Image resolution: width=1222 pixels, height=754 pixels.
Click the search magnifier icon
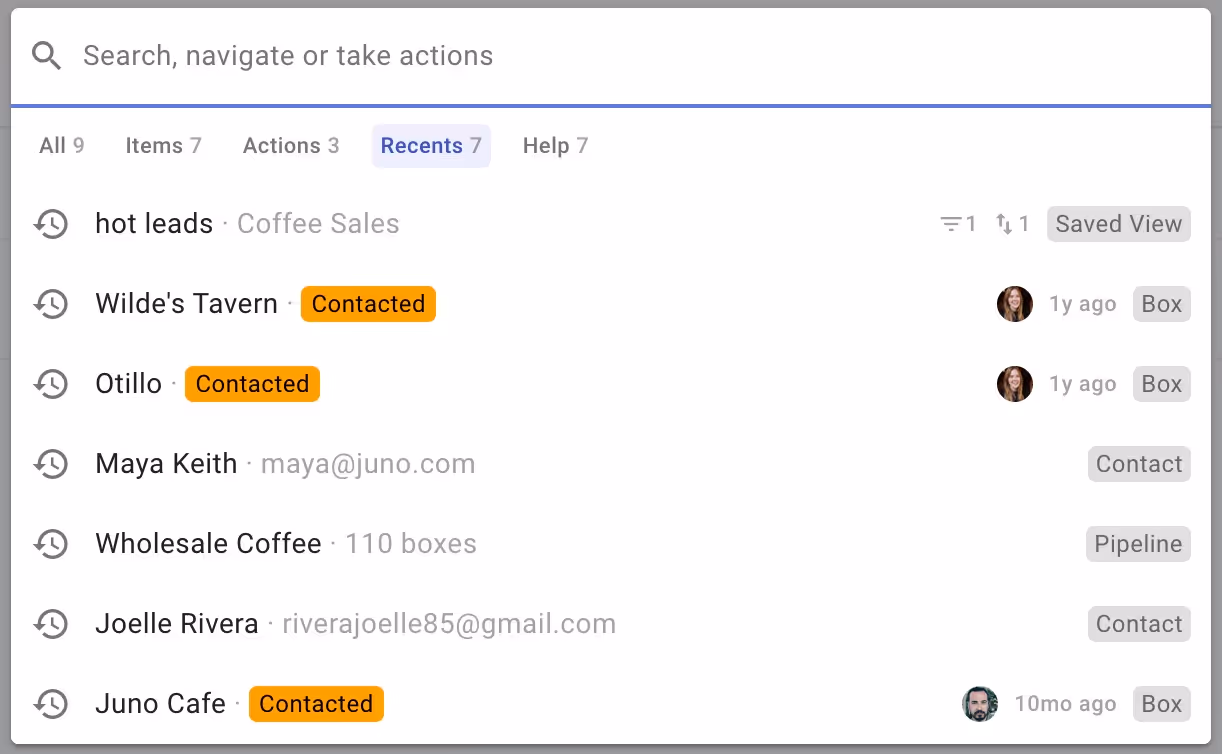46,55
